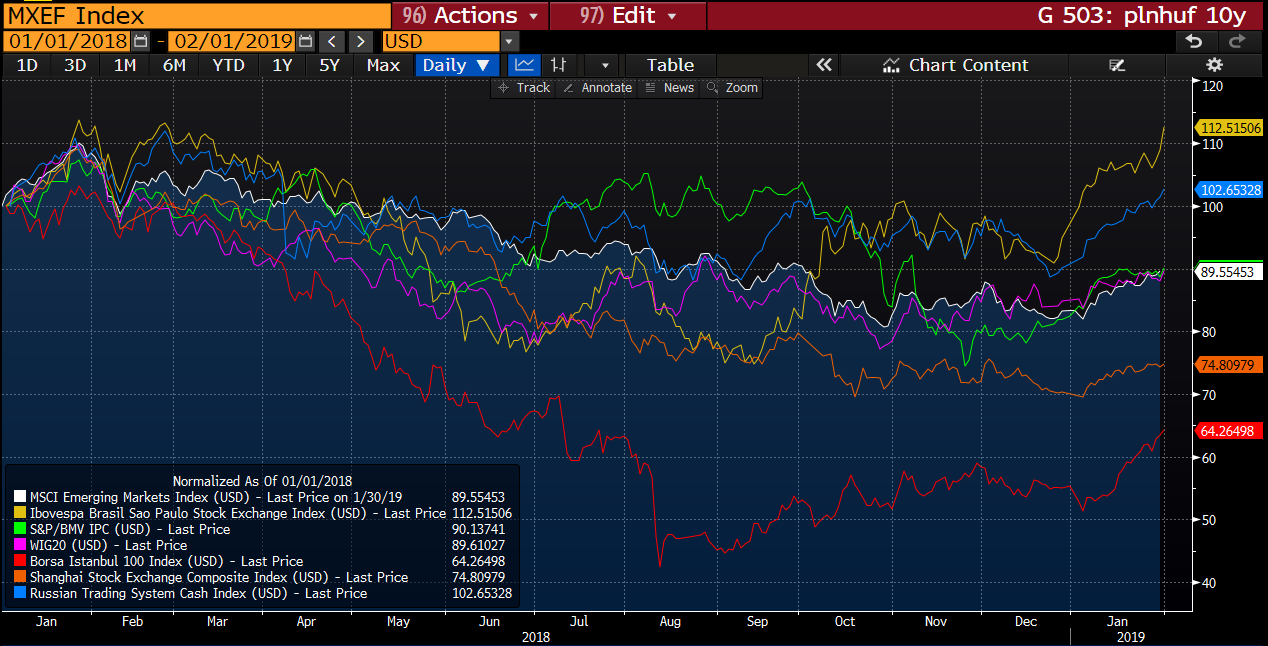Open the Daily periodicity dropdown
This screenshot has width=1268, height=646.
(457, 65)
